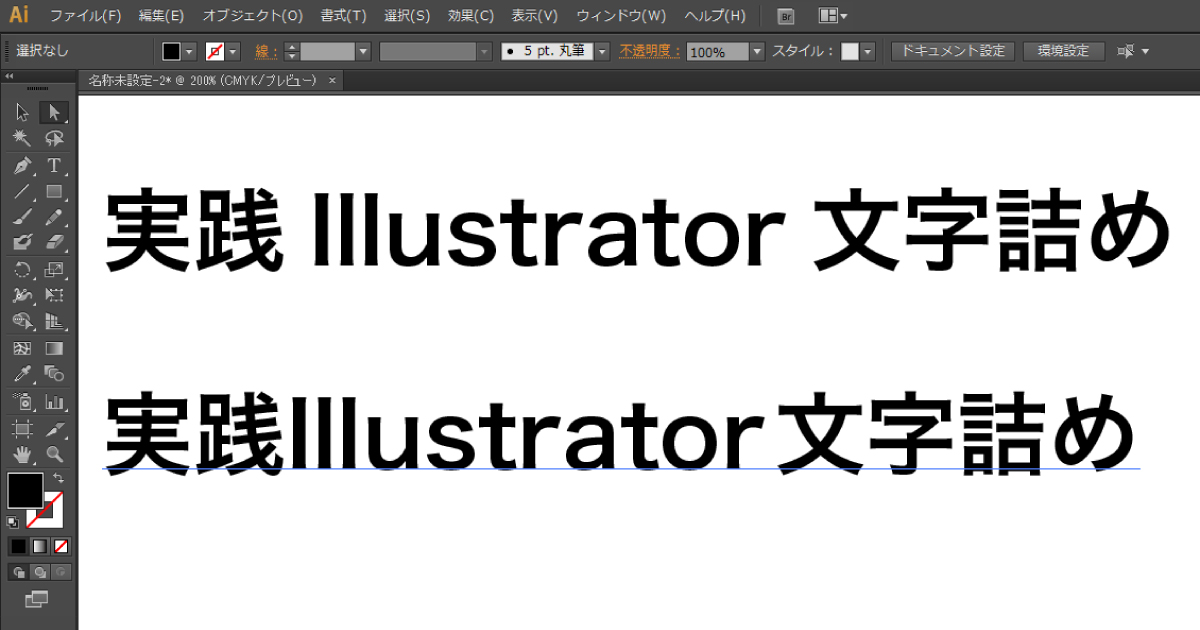Open opacity 100% dropdown arrow
Image resolution: width=1200 pixels, height=630 pixels.
[757, 51]
